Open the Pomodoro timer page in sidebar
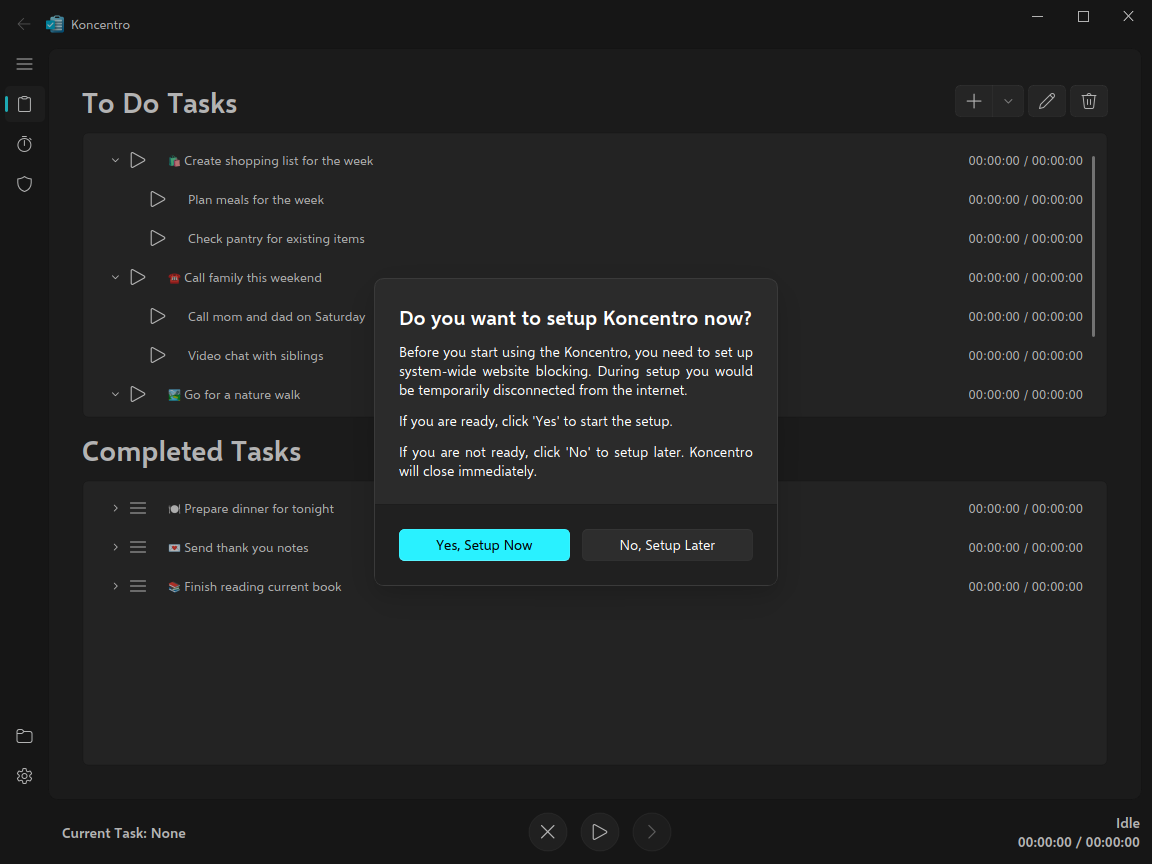 pos(25,144)
